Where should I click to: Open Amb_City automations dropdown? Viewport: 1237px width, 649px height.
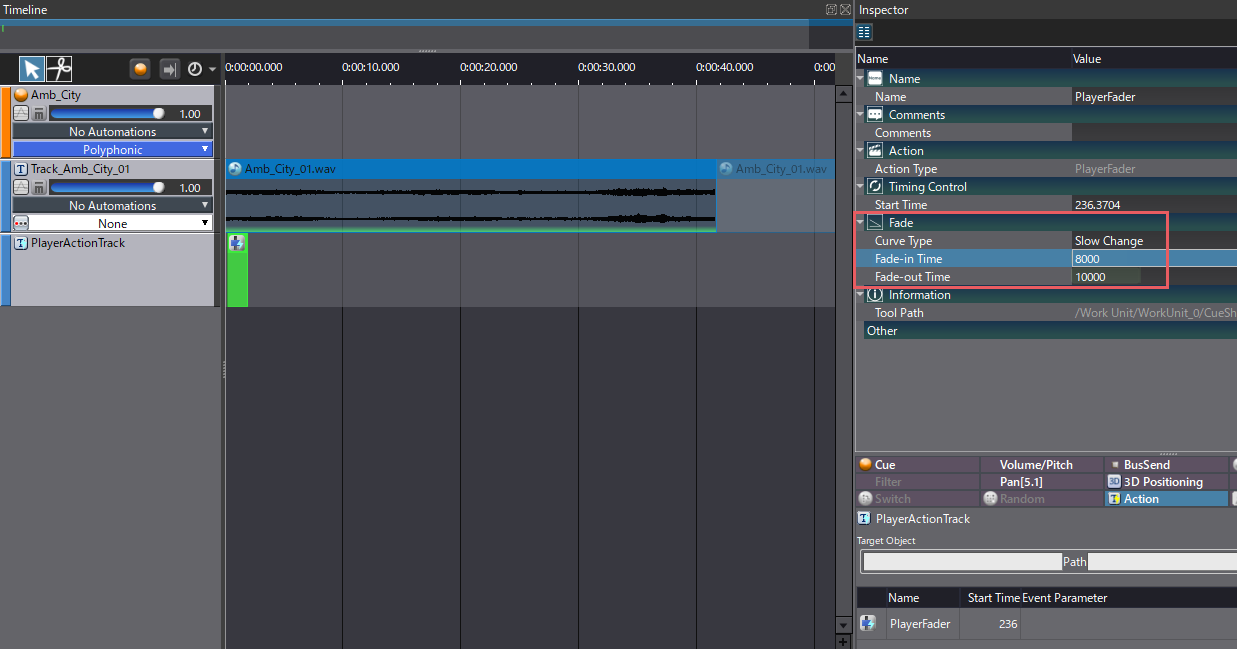[113, 131]
